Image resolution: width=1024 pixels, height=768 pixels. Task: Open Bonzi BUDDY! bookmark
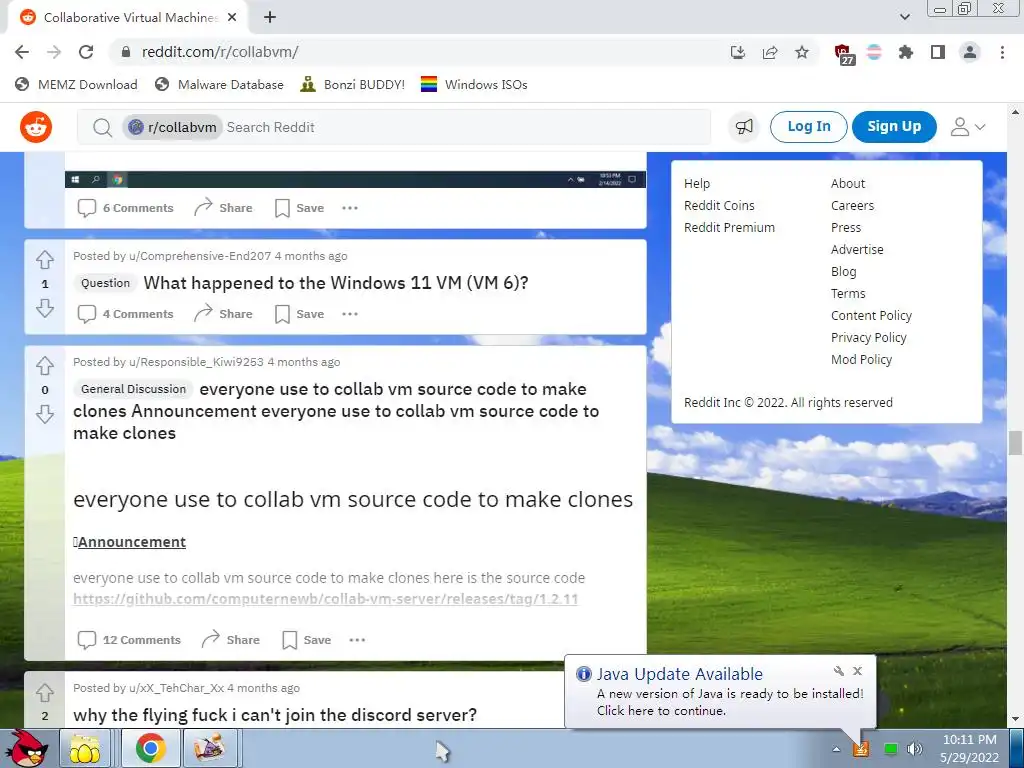coord(353,85)
